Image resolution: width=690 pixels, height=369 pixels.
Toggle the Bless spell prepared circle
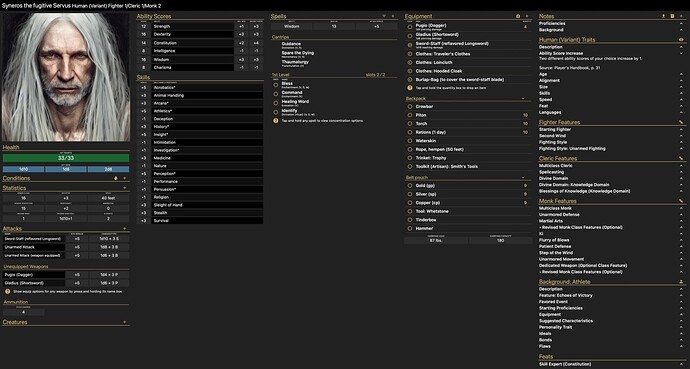click(276, 85)
